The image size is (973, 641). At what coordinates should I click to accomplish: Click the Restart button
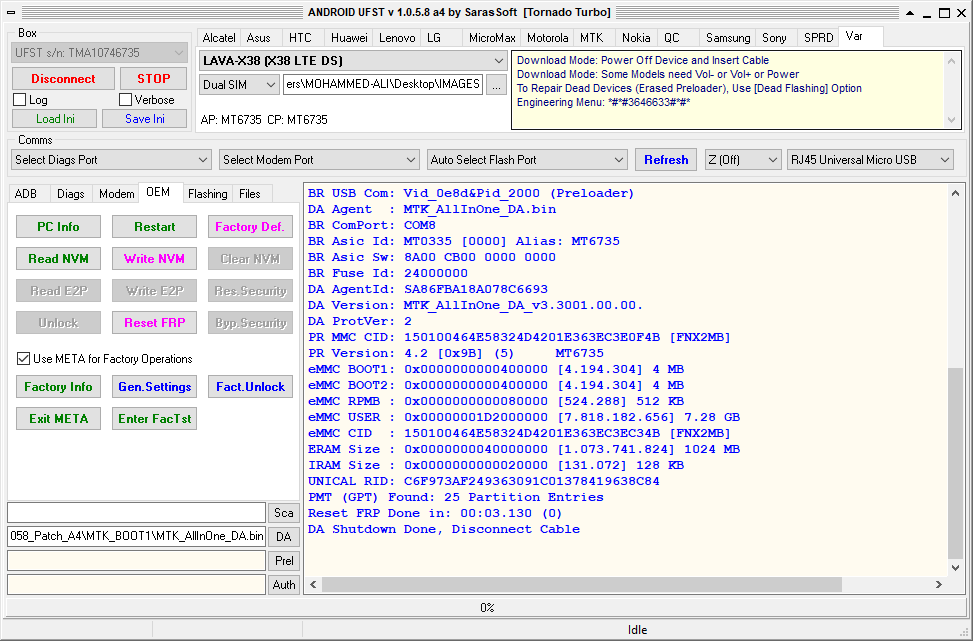pos(155,226)
